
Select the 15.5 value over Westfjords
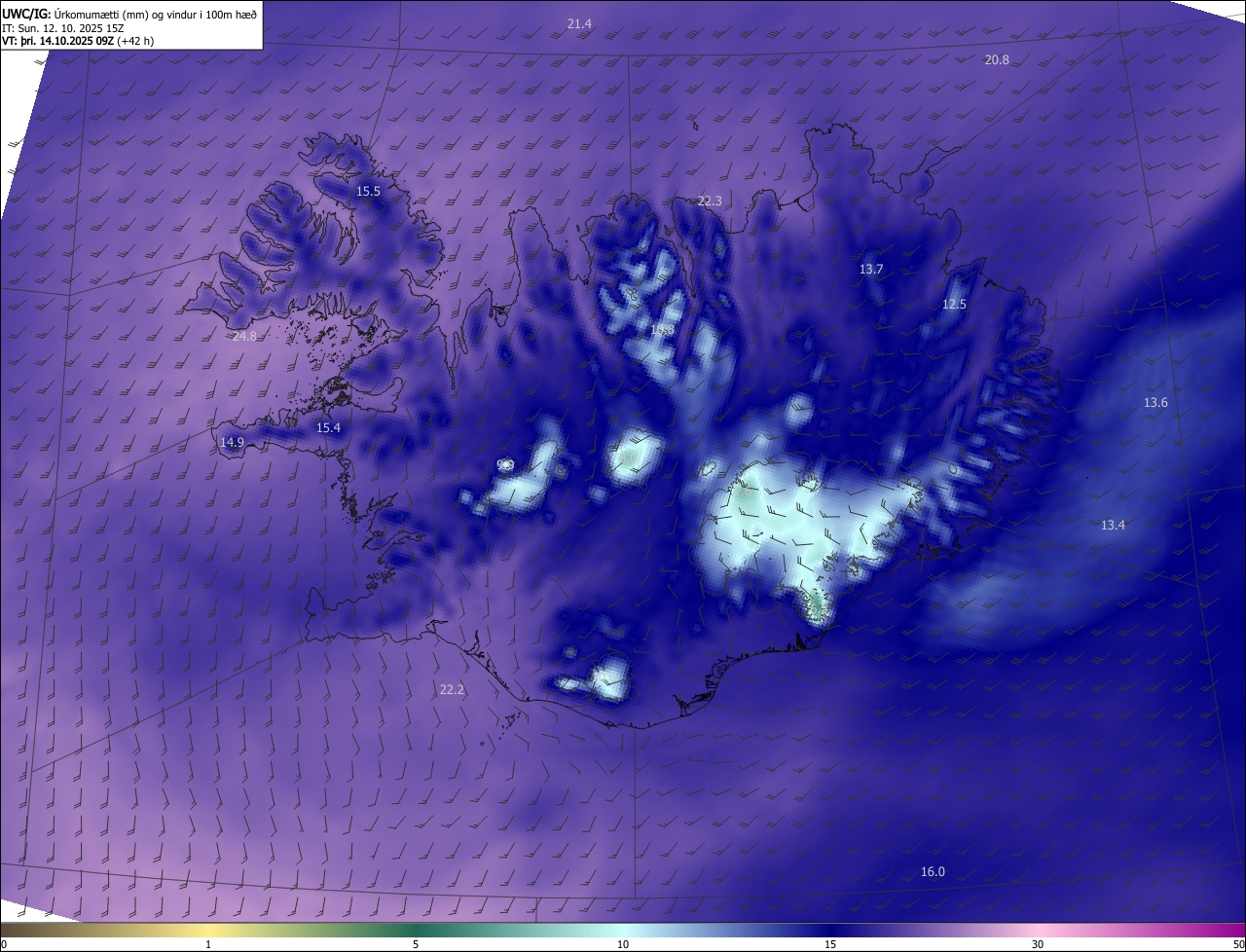click(368, 192)
